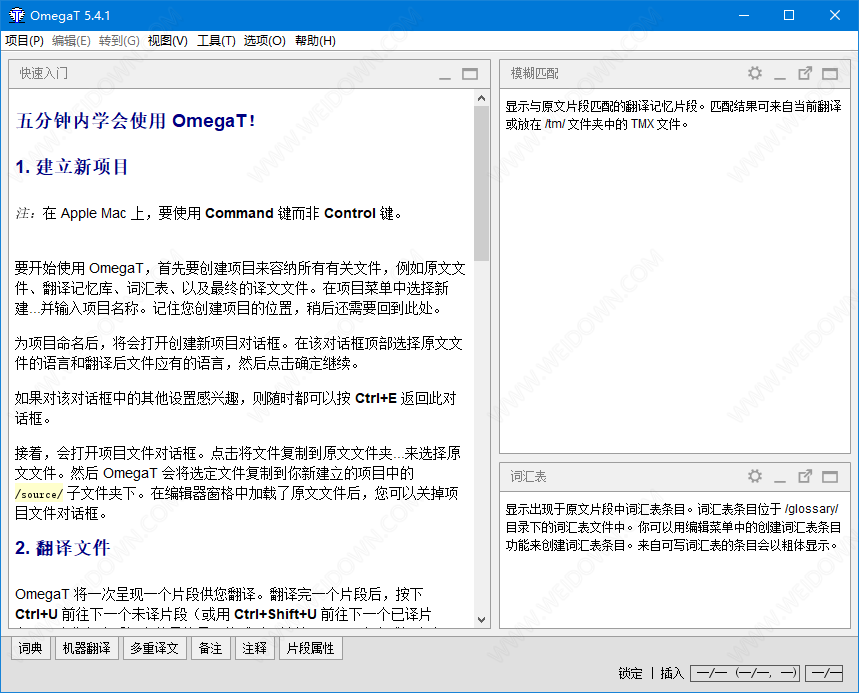Click the bold Ctrl+E text
859x693 pixels.
[376, 398]
